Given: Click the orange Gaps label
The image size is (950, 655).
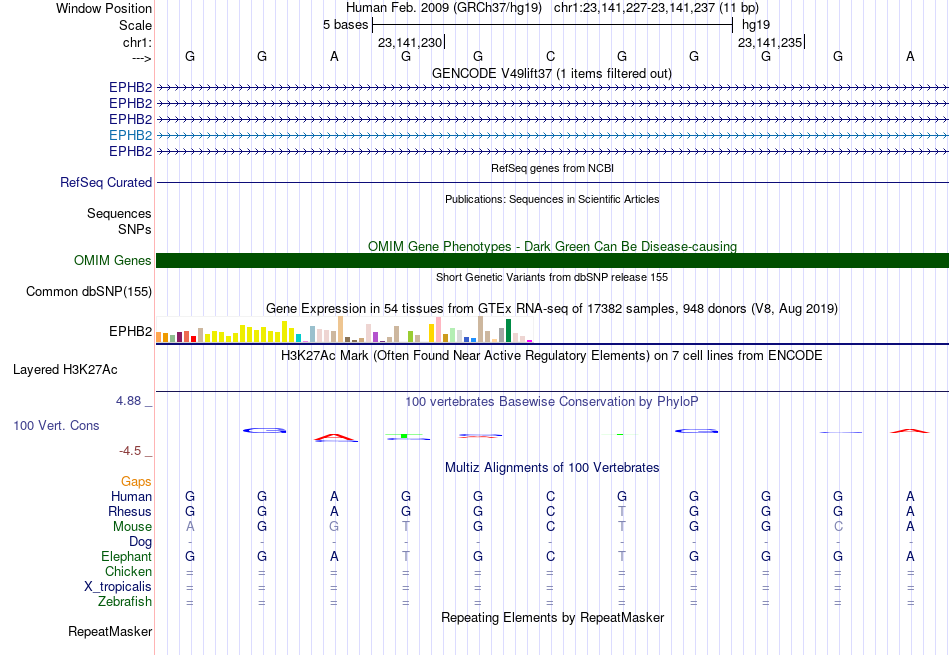Looking at the screenshot, I should (136, 481).
